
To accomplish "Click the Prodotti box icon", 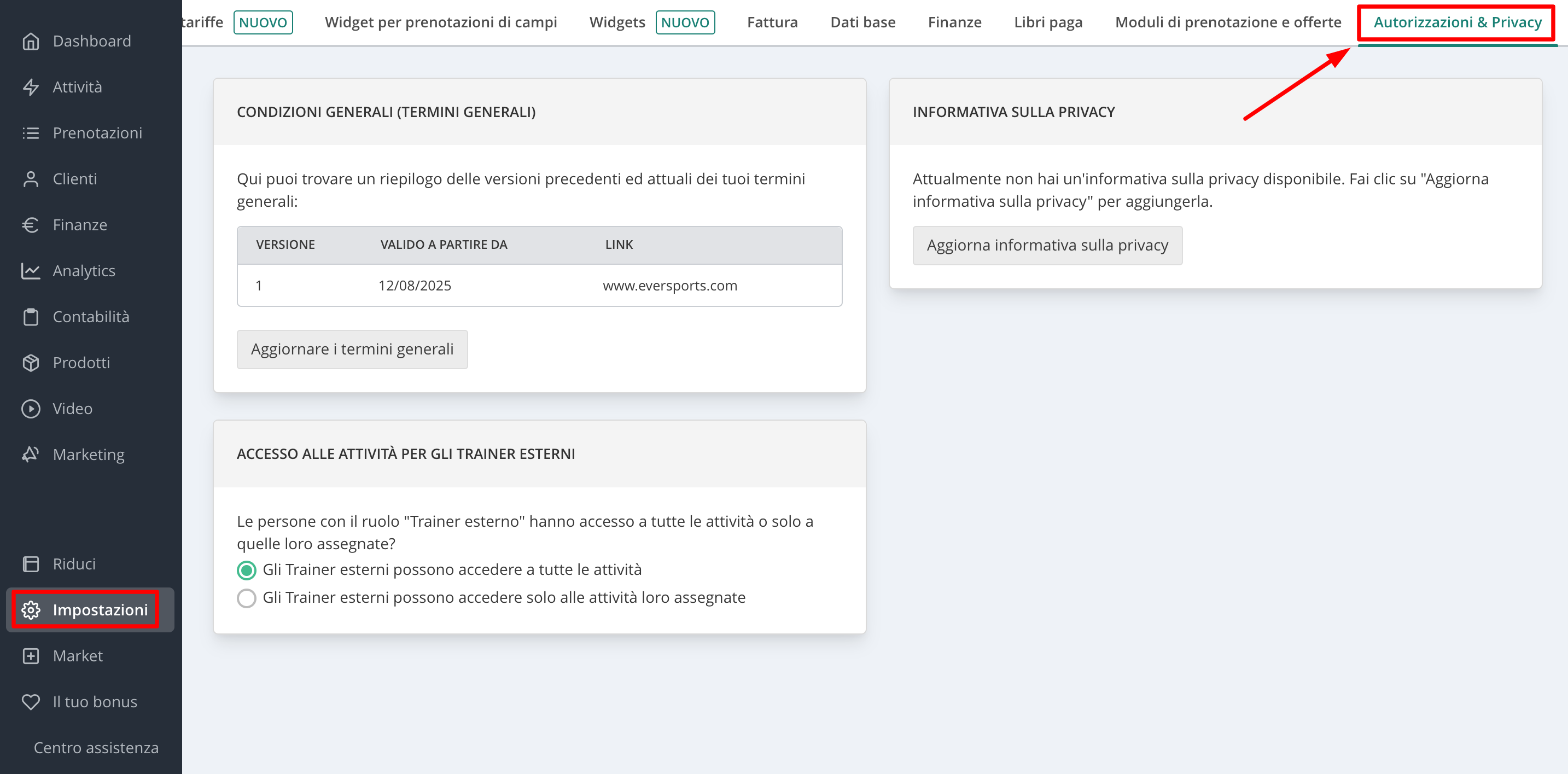I will pos(31,363).
